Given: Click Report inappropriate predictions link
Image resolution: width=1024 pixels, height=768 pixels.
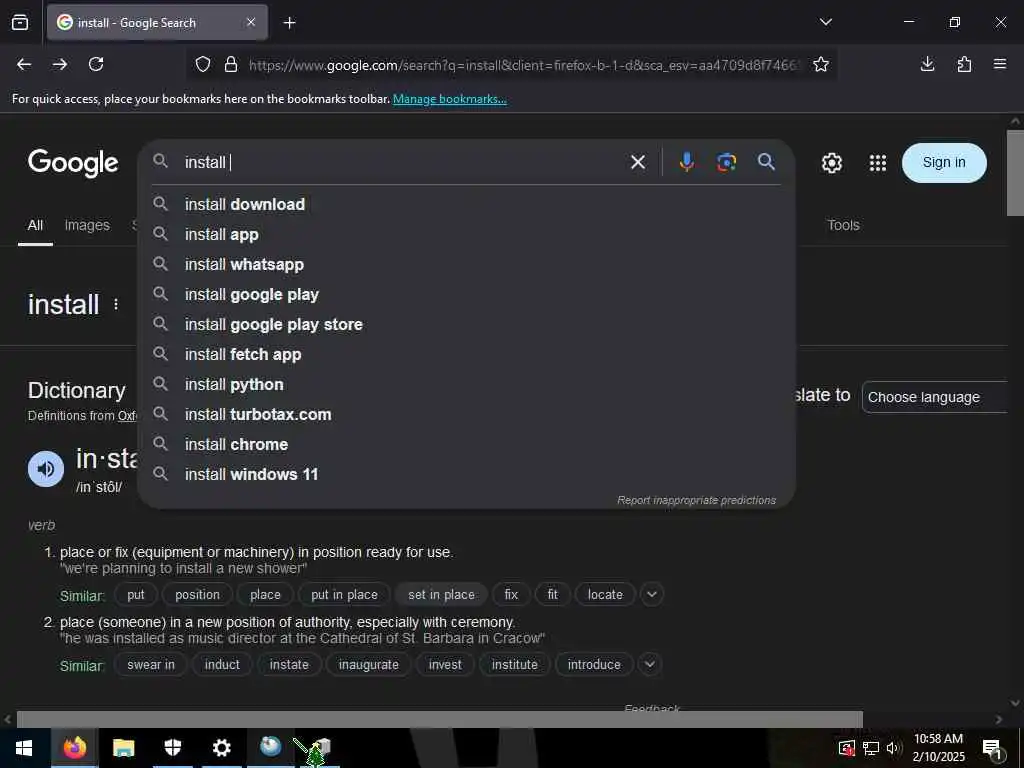Looking at the screenshot, I should tap(696, 500).
